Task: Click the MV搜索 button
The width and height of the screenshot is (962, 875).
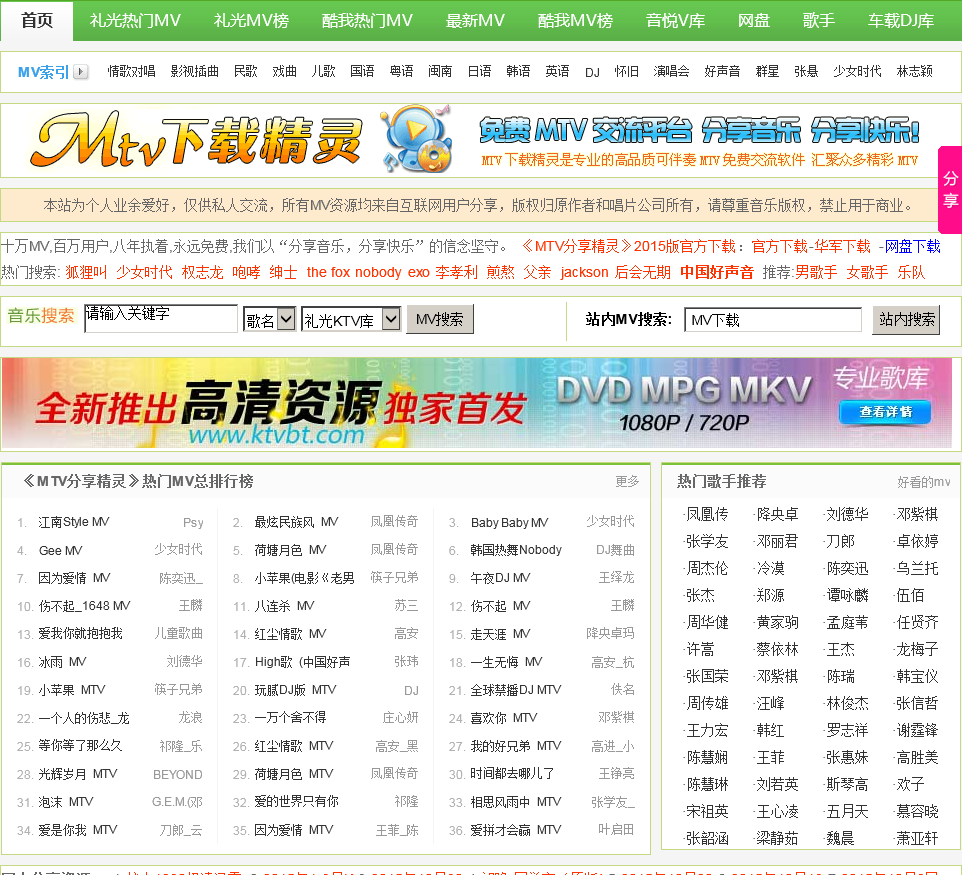Action: click(440, 320)
